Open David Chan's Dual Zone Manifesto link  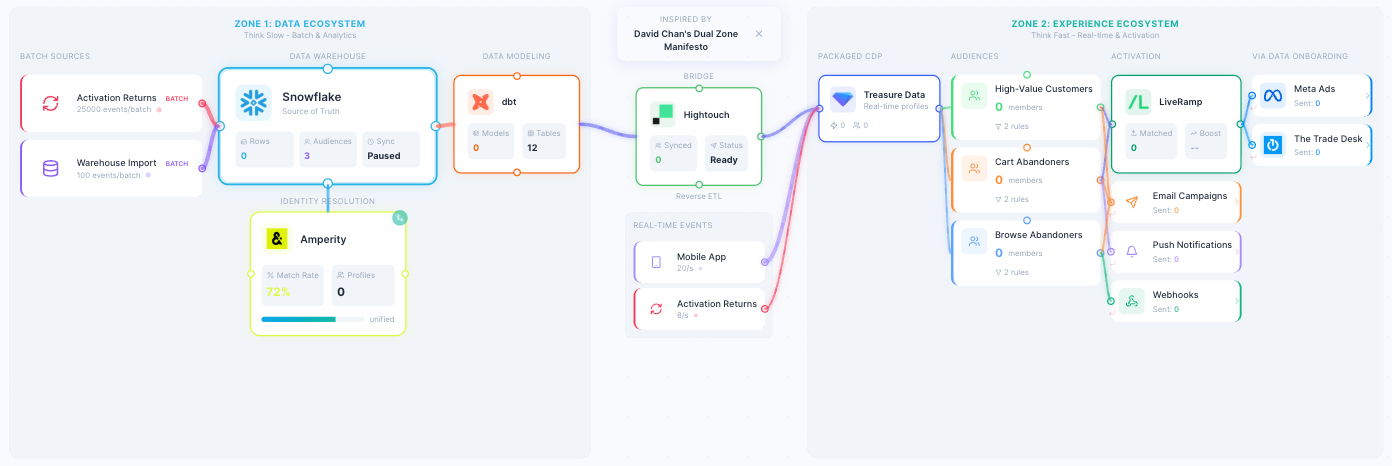point(687,39)
